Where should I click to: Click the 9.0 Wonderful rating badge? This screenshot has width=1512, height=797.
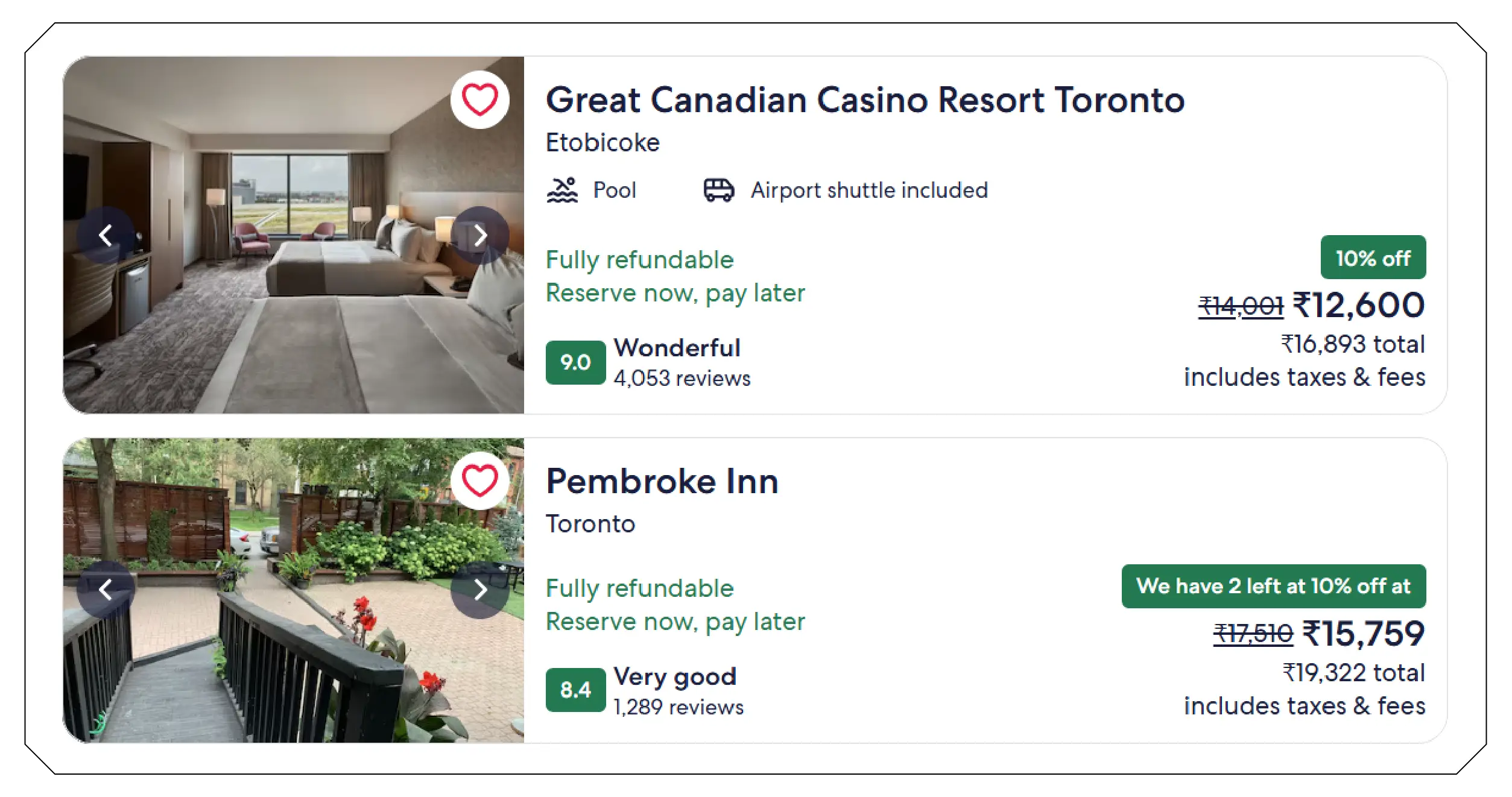coord(577,362)
